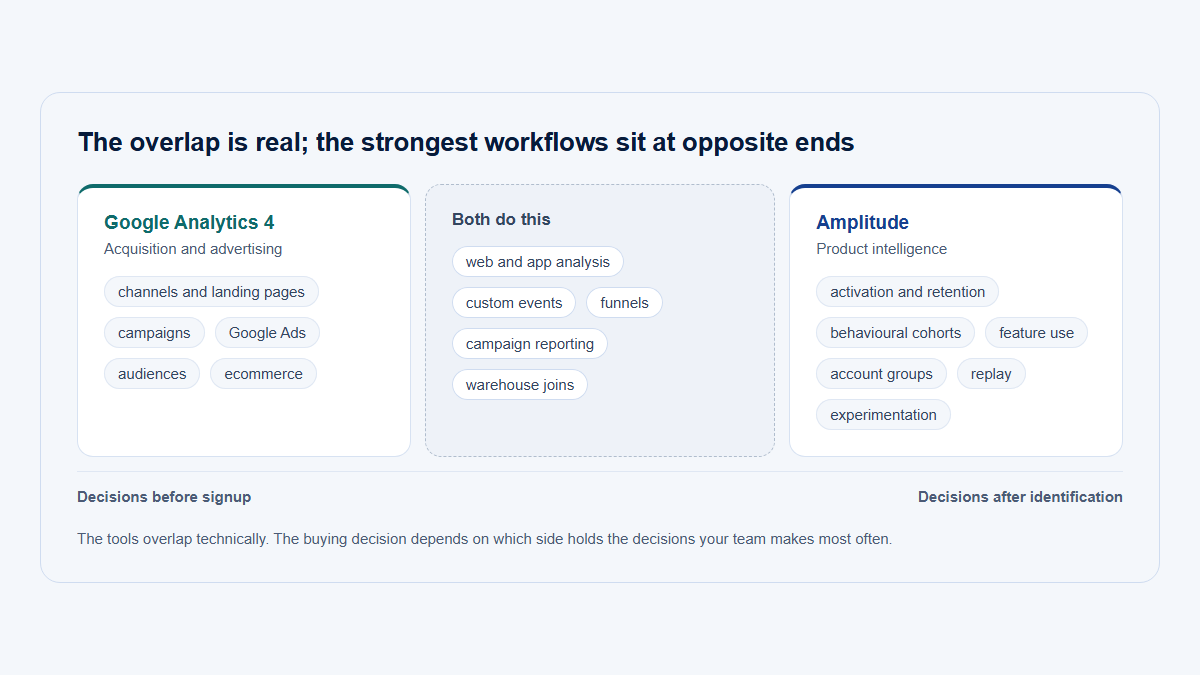This screenshot has height=675, width=1200.
Task: Click the 'Decisions after identification' label
Action: point(1020,497)
